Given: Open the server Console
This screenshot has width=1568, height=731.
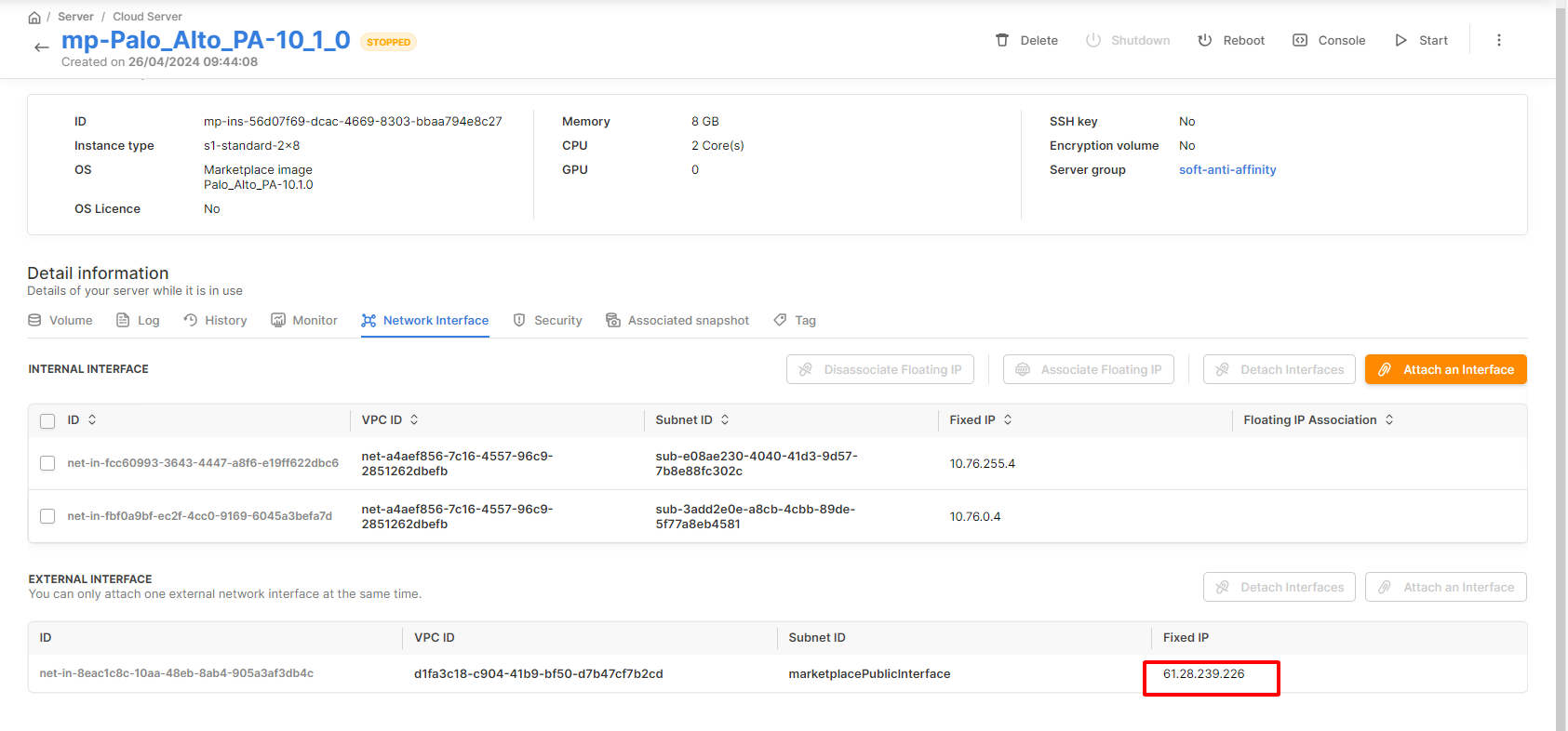Looking at the screenshot, I should tap(1329, 40).
